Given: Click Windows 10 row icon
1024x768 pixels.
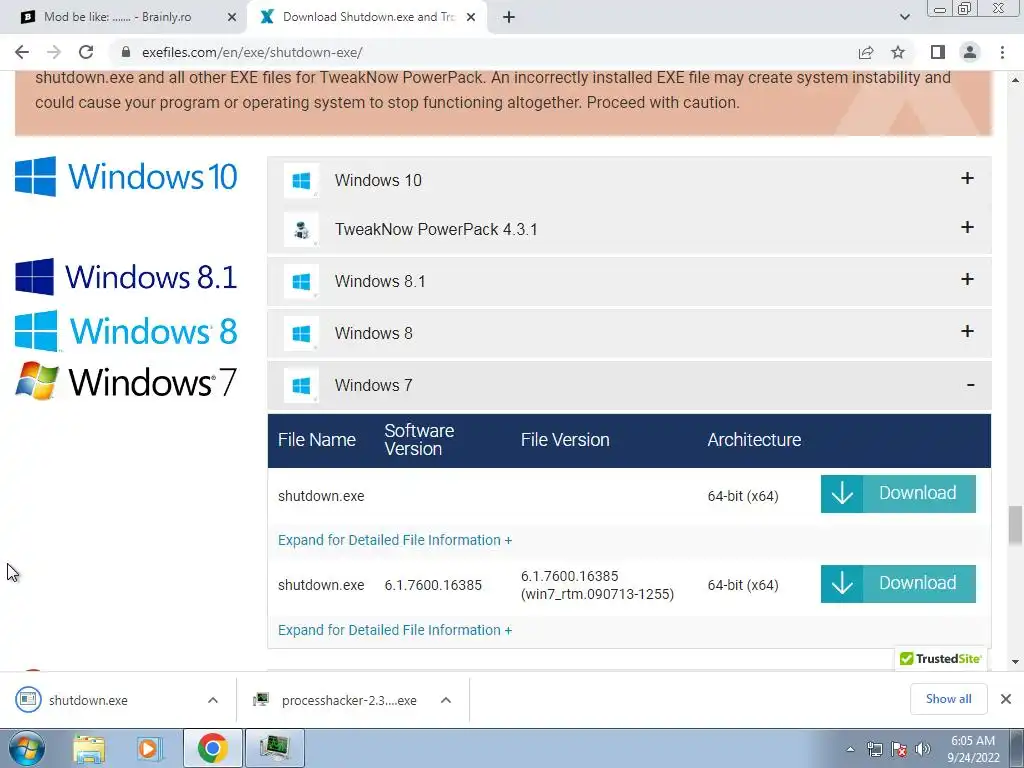Looking at the screenshot, I should (x=302, y=180).
